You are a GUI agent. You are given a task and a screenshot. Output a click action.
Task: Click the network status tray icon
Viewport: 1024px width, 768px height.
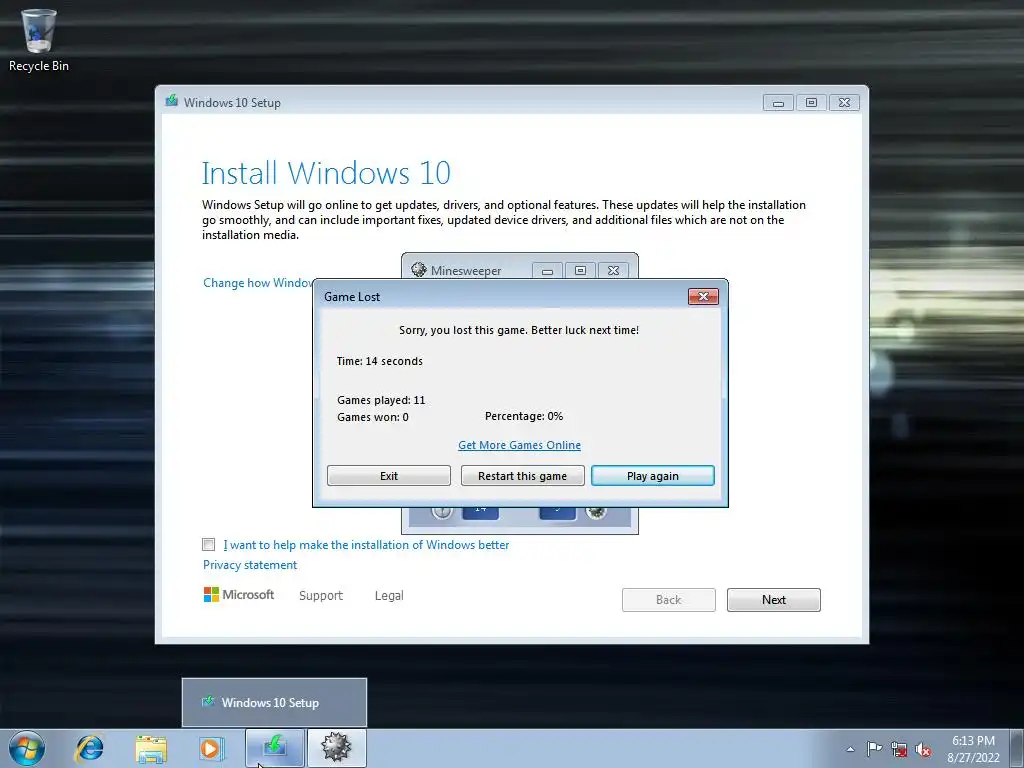(899, 750)
